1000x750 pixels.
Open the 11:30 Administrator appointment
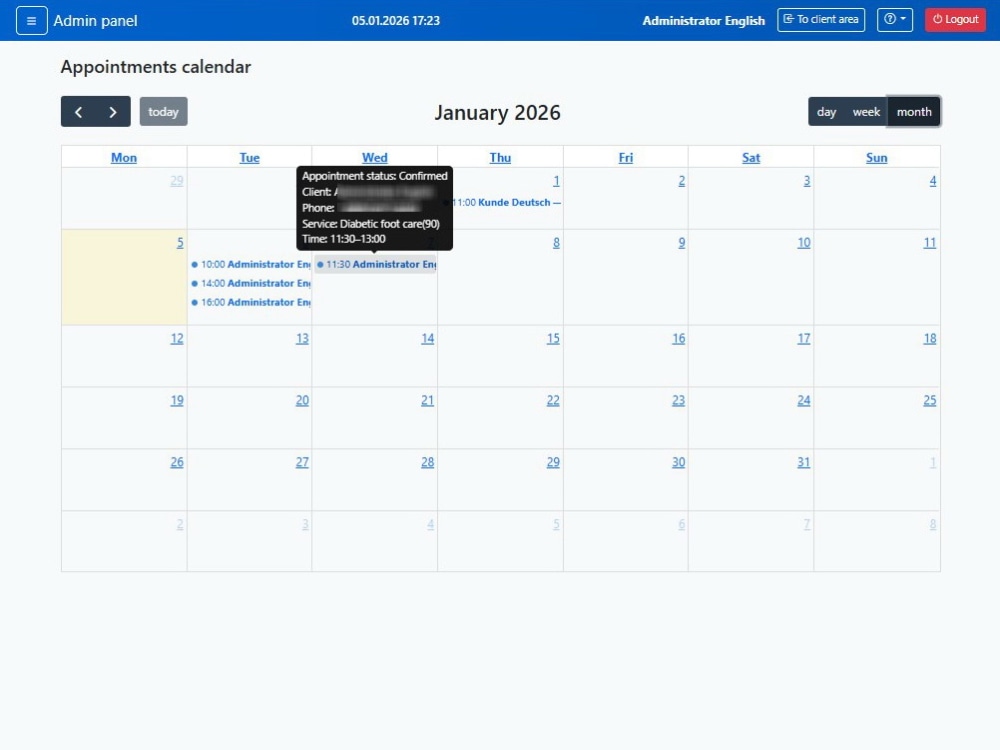pos(376,264)
